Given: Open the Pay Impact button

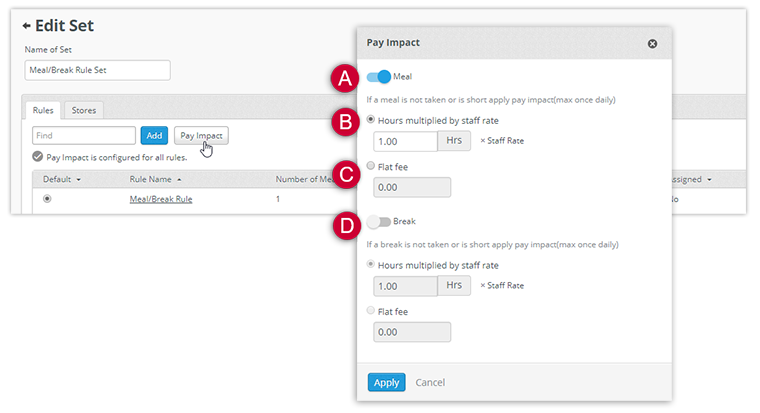Looking at the screenshot, I should click(x=202, y=135).
